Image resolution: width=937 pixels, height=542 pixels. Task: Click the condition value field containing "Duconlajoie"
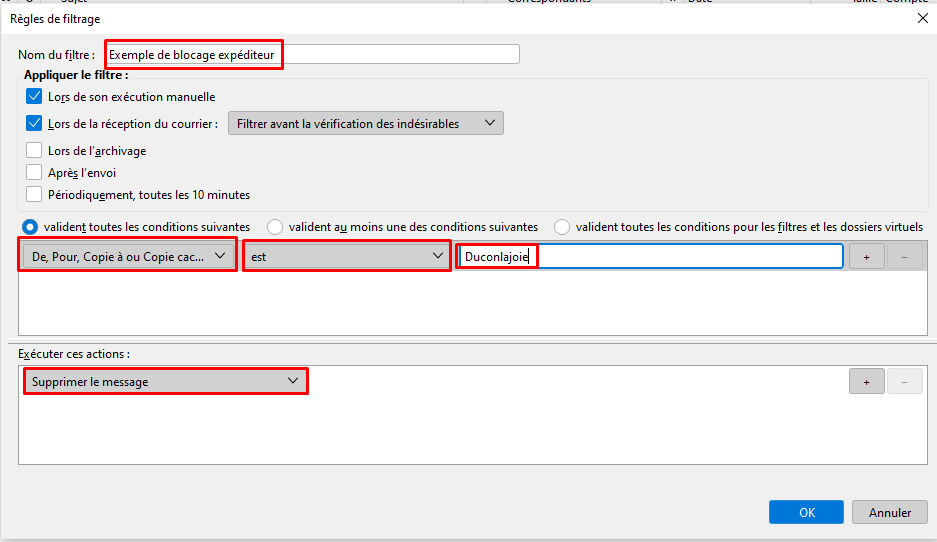point(650,256)
